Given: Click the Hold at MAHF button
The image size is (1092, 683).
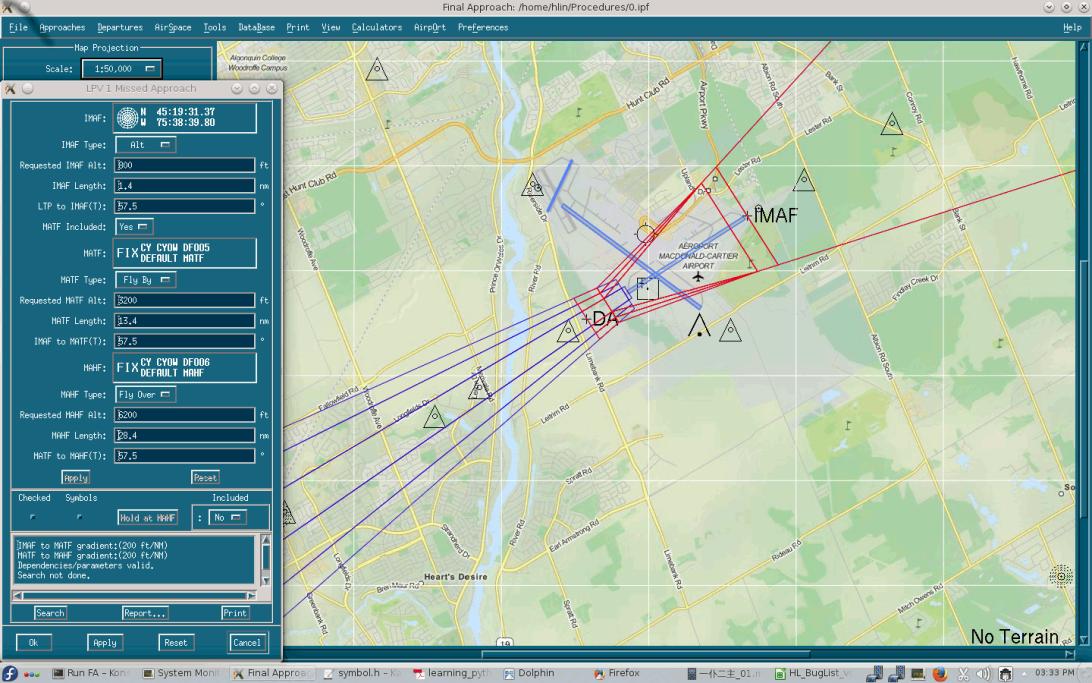Looking at the screenshot, I should click(148, 518).
